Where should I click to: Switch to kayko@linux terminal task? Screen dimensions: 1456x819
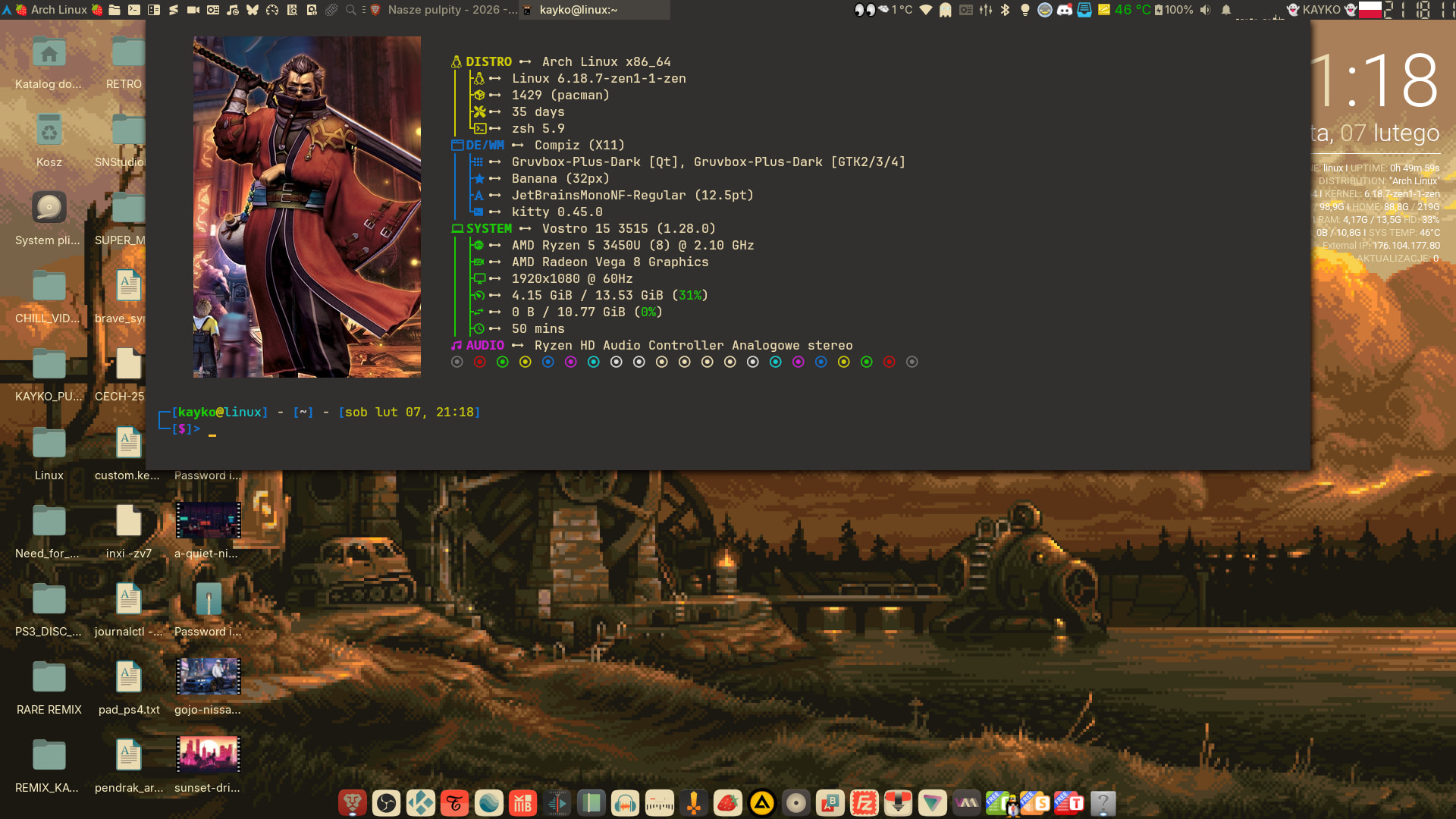578,10
